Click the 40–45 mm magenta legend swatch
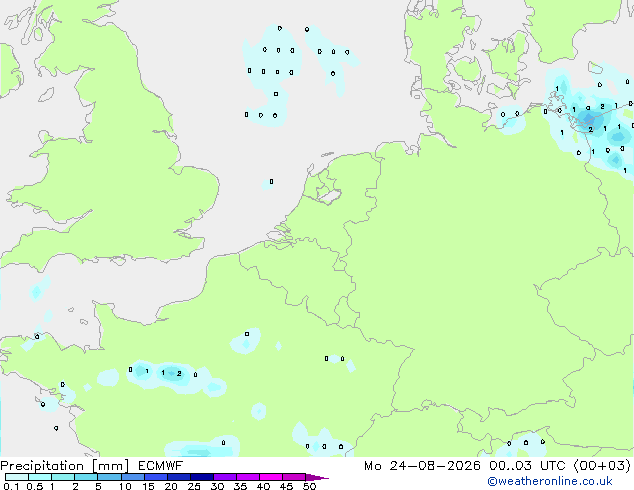This screenshot has width=634, height=490. (271, 477)
